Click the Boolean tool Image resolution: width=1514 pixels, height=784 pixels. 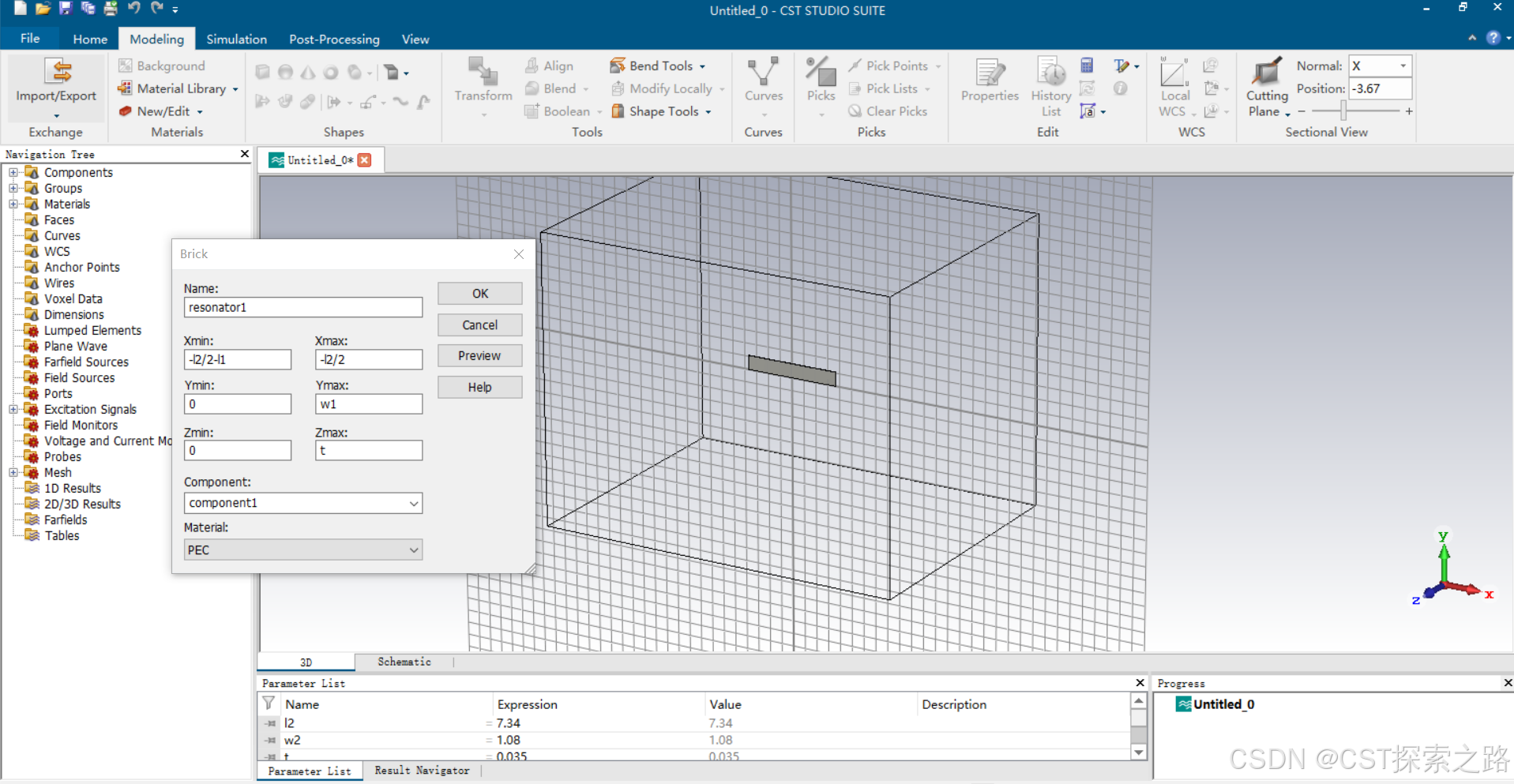coord(563,111)
